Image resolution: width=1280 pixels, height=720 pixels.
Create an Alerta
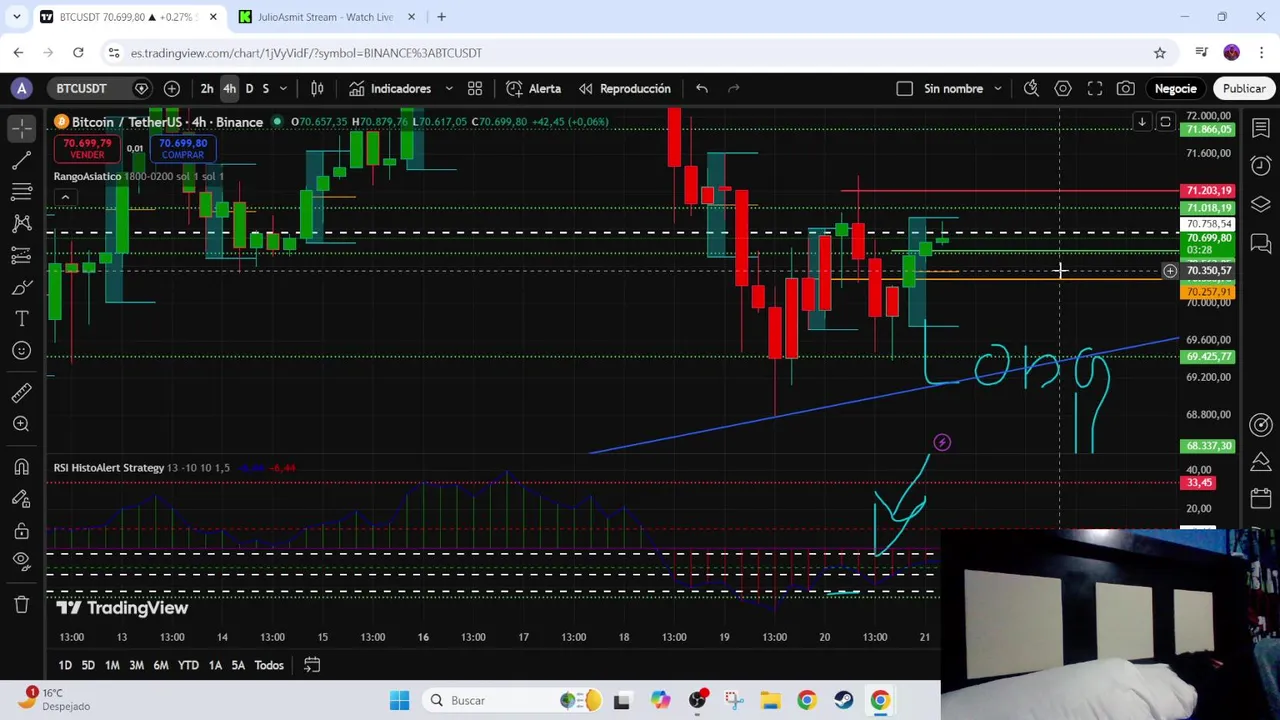point(534,89)
